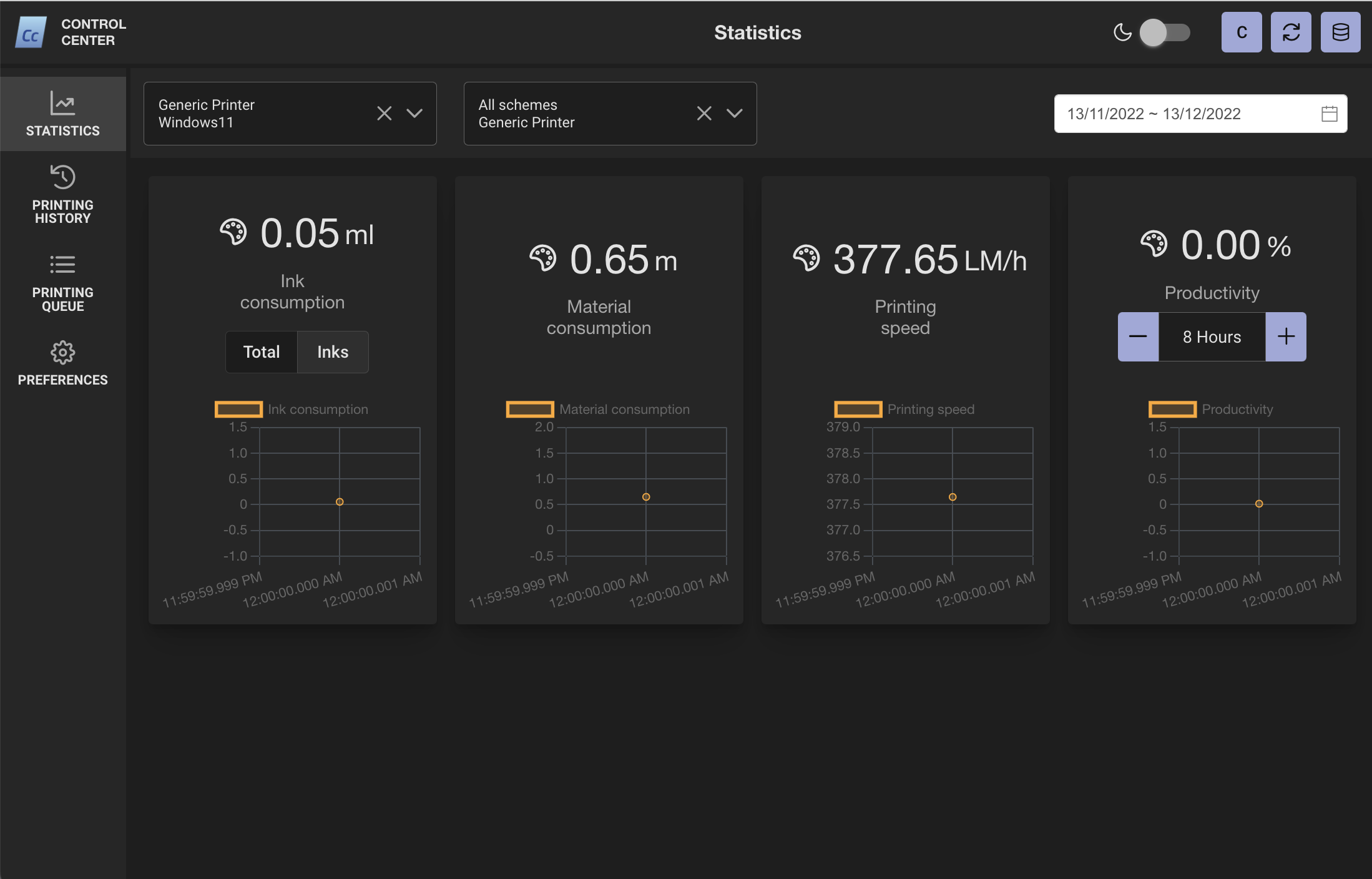The image size is (1372, 879).
Task: Open Printing Queue list view
Action: 62,282
